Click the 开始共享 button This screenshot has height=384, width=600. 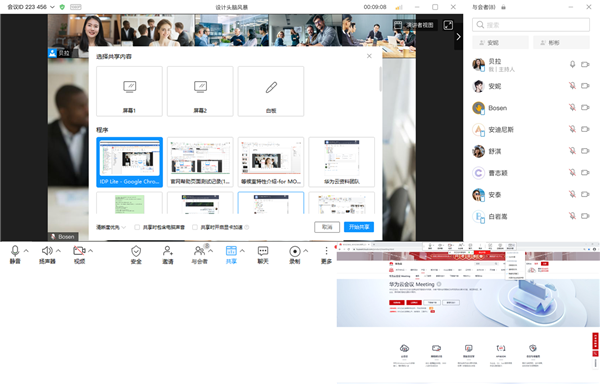359,227
